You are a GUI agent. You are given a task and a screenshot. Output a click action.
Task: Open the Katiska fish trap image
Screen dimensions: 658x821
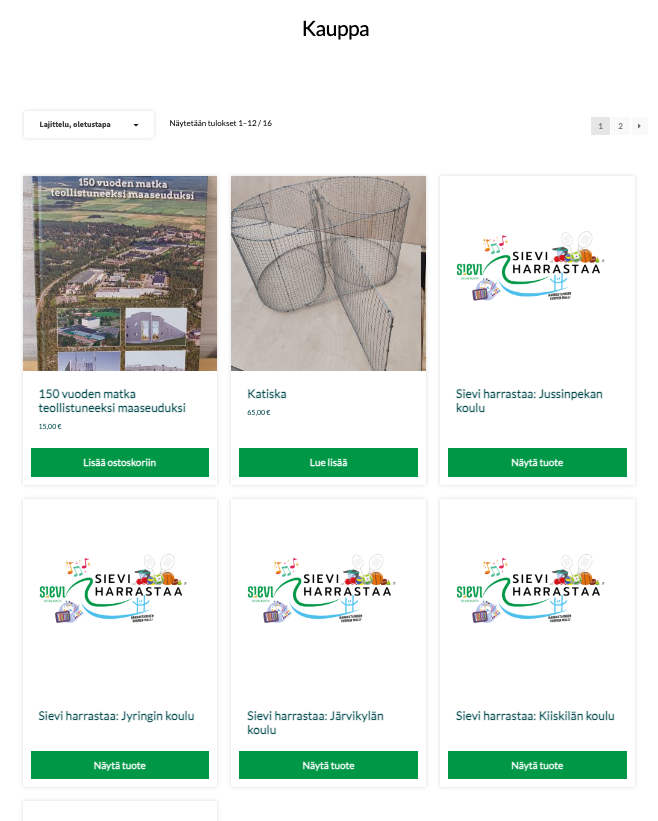click(328, 273)
